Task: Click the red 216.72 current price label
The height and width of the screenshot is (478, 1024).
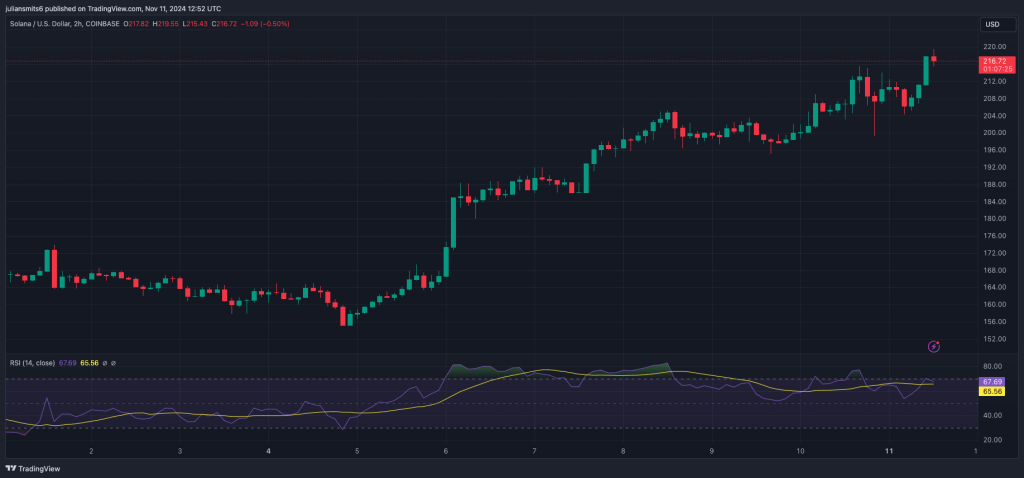Action: click(993, 62)
